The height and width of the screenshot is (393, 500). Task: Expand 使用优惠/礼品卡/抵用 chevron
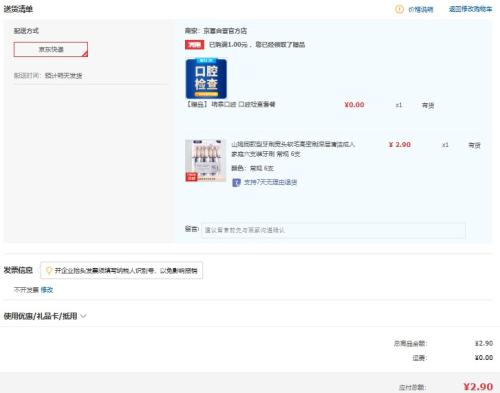pos(83,316)
